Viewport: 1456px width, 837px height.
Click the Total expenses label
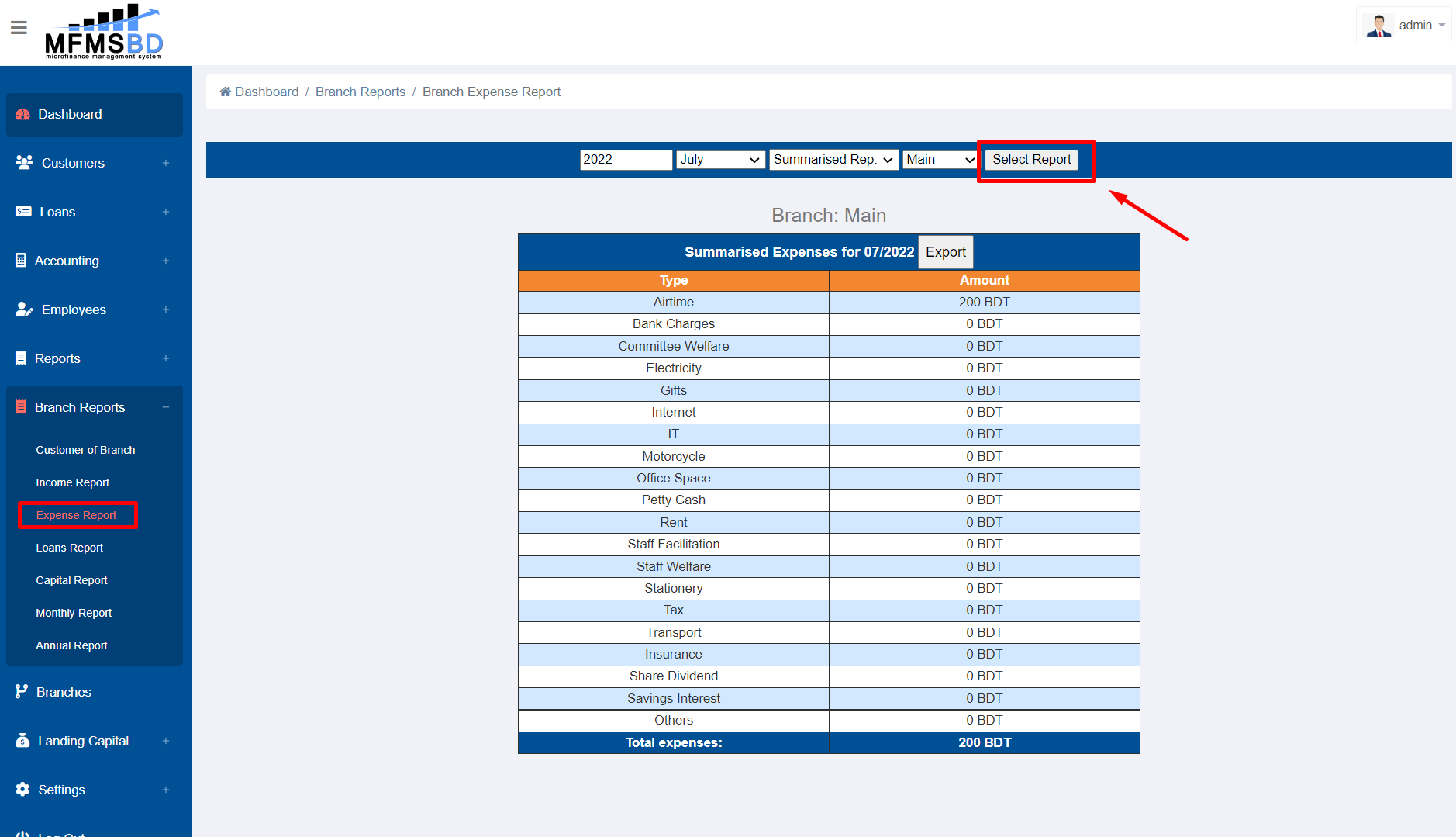coord(674,743)
